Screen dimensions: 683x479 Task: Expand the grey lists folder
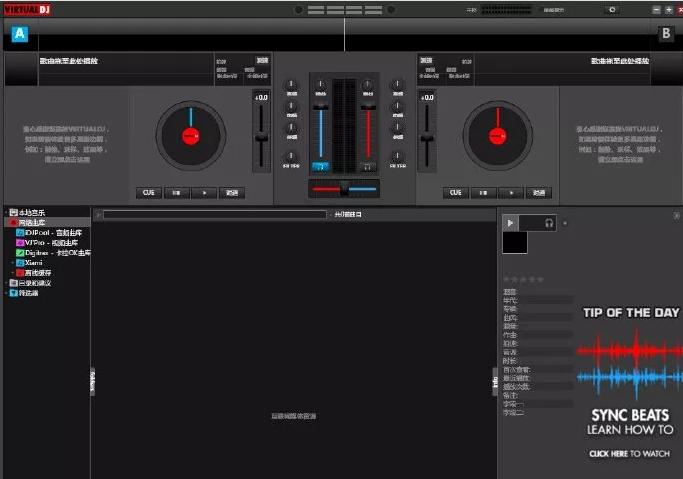click(6, 283)
